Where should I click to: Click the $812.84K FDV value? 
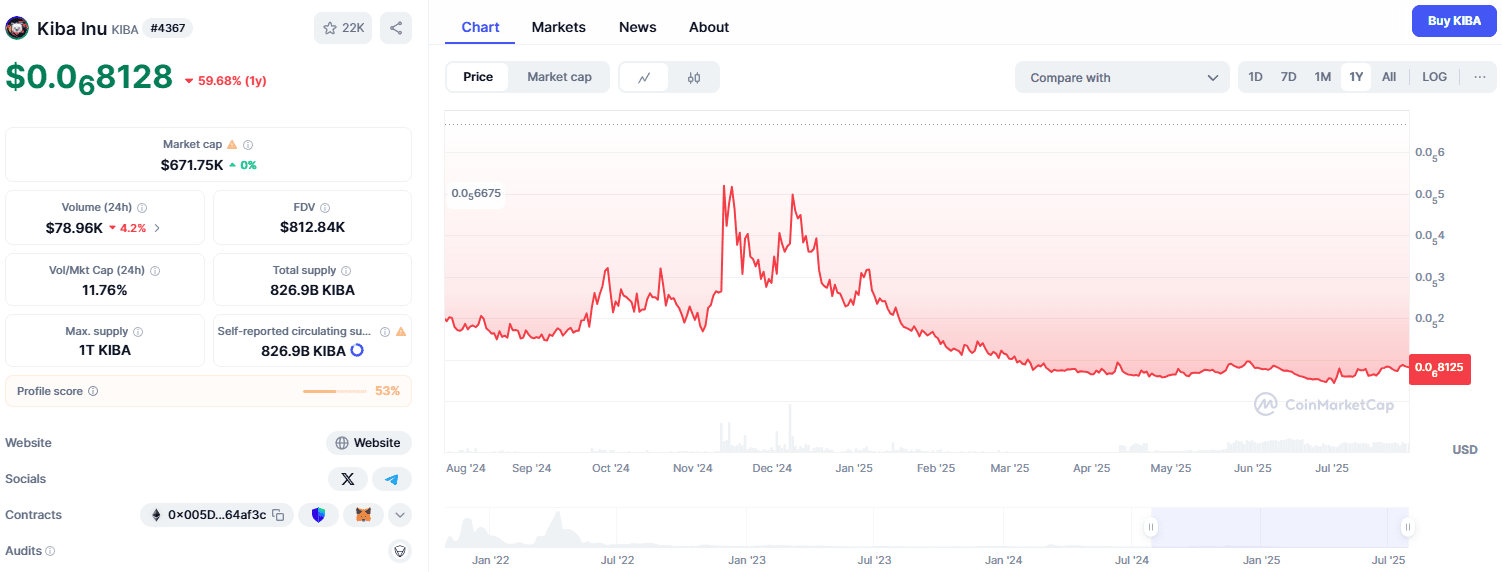coord(312,227)
